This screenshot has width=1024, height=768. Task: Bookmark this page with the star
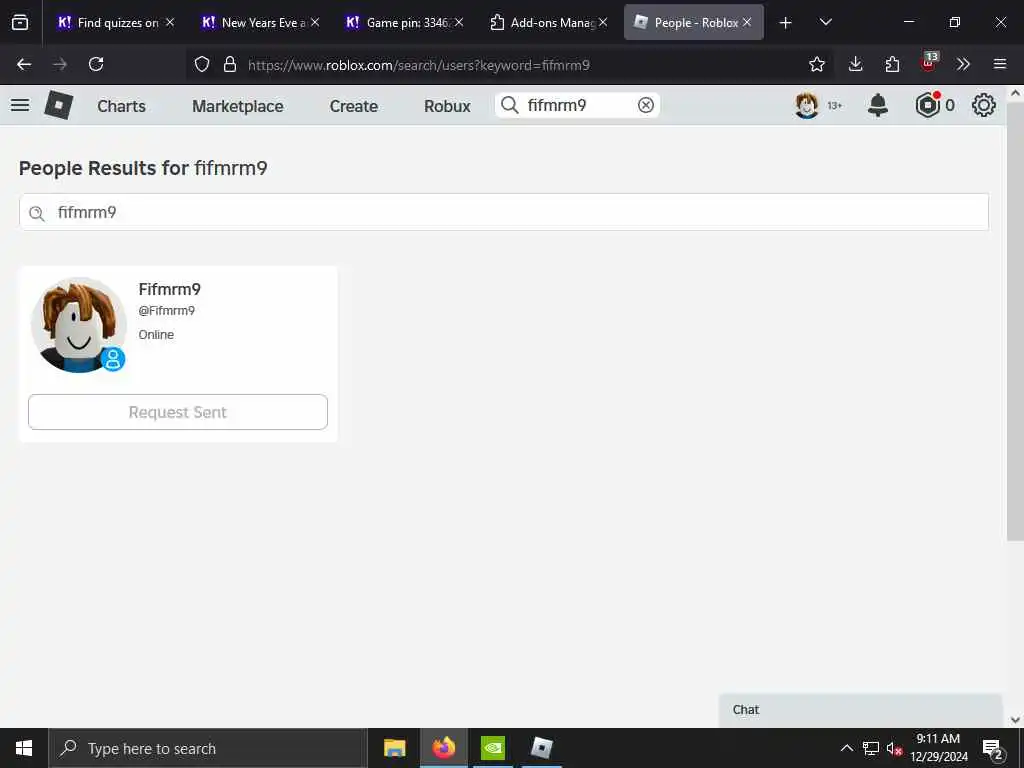point(816,64)
